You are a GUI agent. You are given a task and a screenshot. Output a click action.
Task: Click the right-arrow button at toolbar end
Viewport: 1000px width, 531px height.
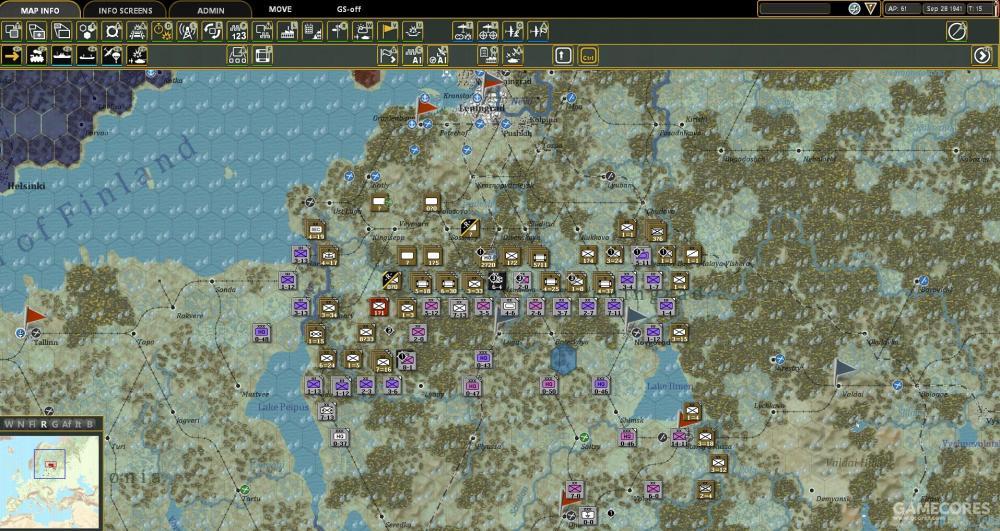pos(982,55)
